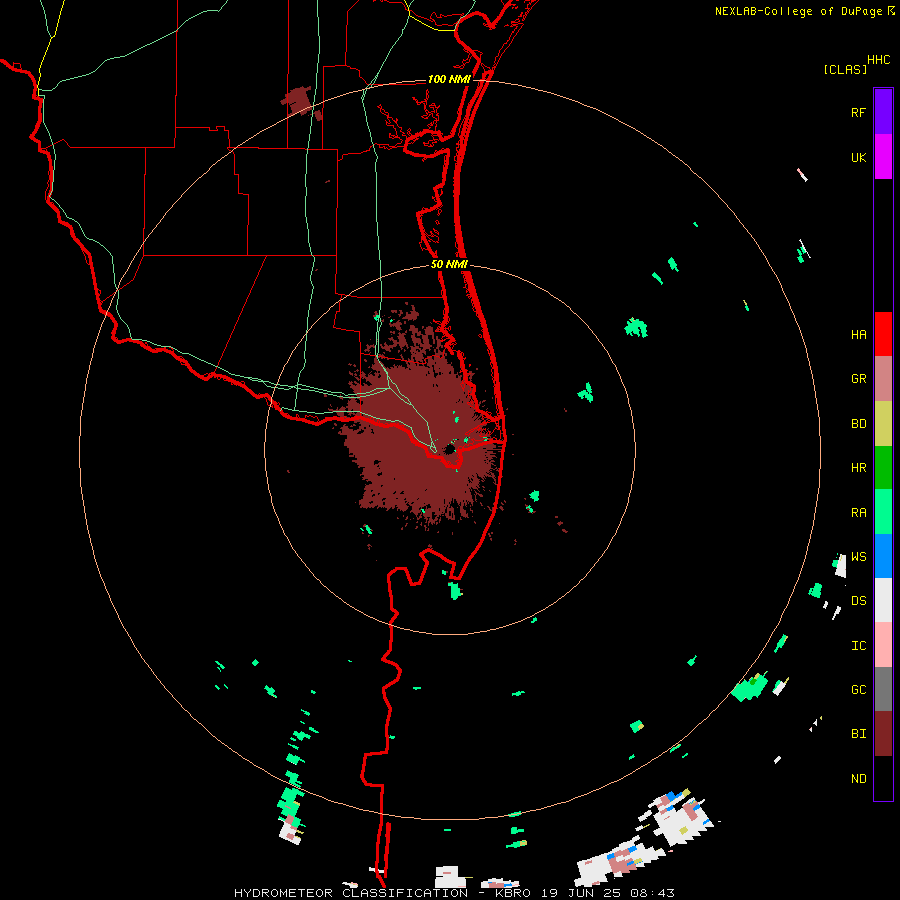Click the 'GR' legend label

859,379
